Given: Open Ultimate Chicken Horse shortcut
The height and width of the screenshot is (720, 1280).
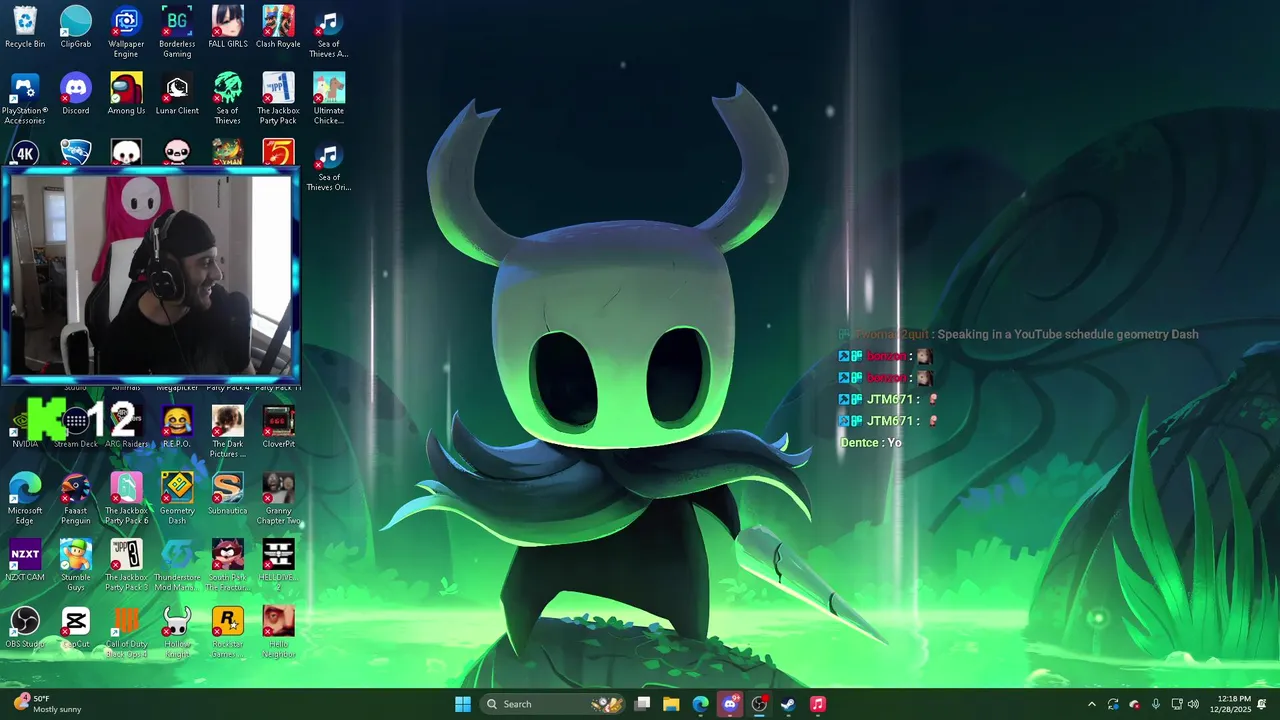Looking at the screenshot, I should point(329,99).
